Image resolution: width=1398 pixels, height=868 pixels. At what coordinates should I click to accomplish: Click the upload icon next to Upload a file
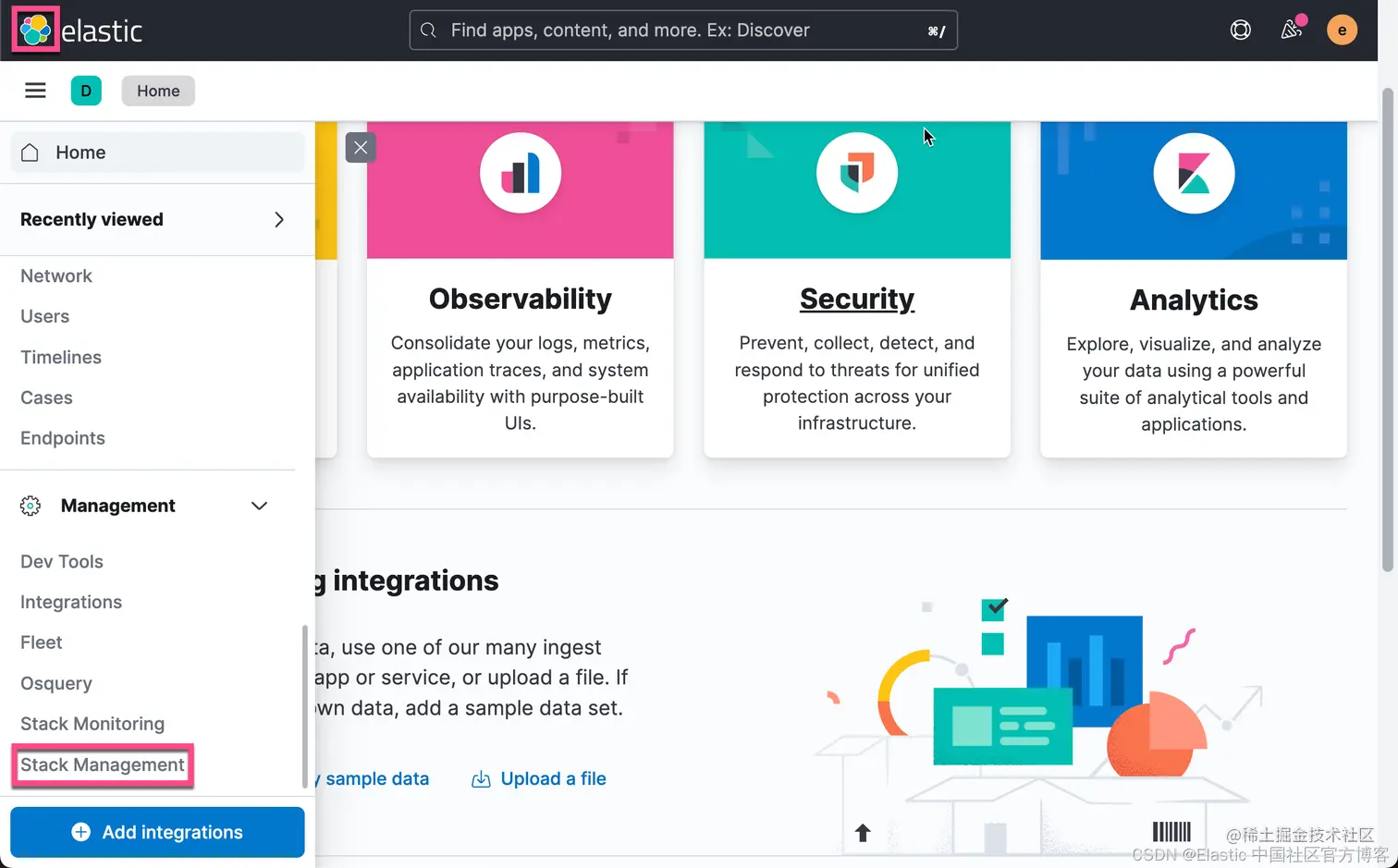481,779
